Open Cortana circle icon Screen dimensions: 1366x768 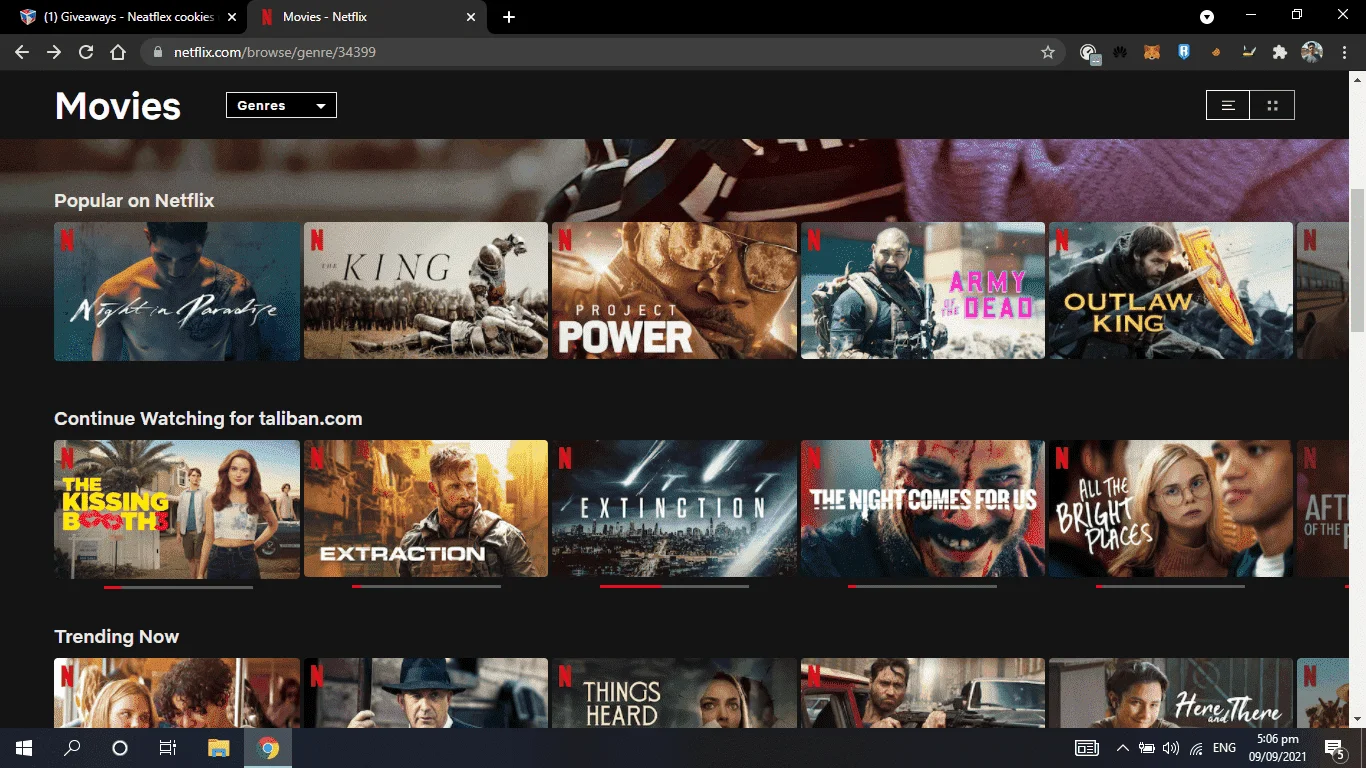[120, 748]
